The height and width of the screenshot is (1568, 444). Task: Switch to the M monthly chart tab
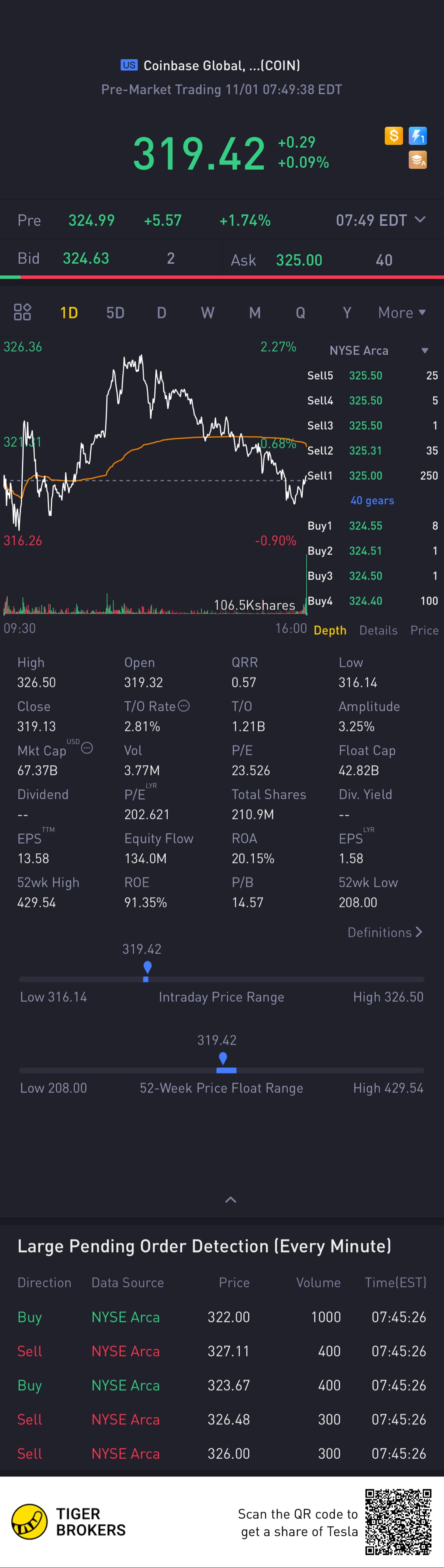point(255,312)
